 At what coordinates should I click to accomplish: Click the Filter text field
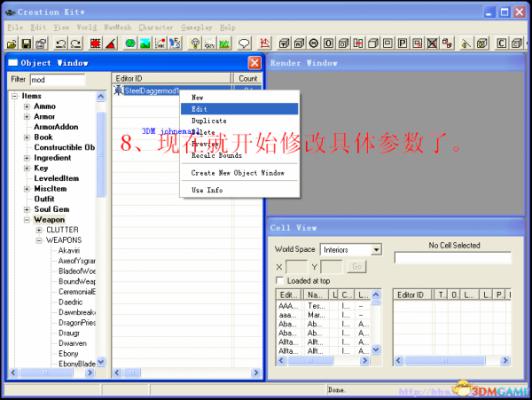(57, 80)
